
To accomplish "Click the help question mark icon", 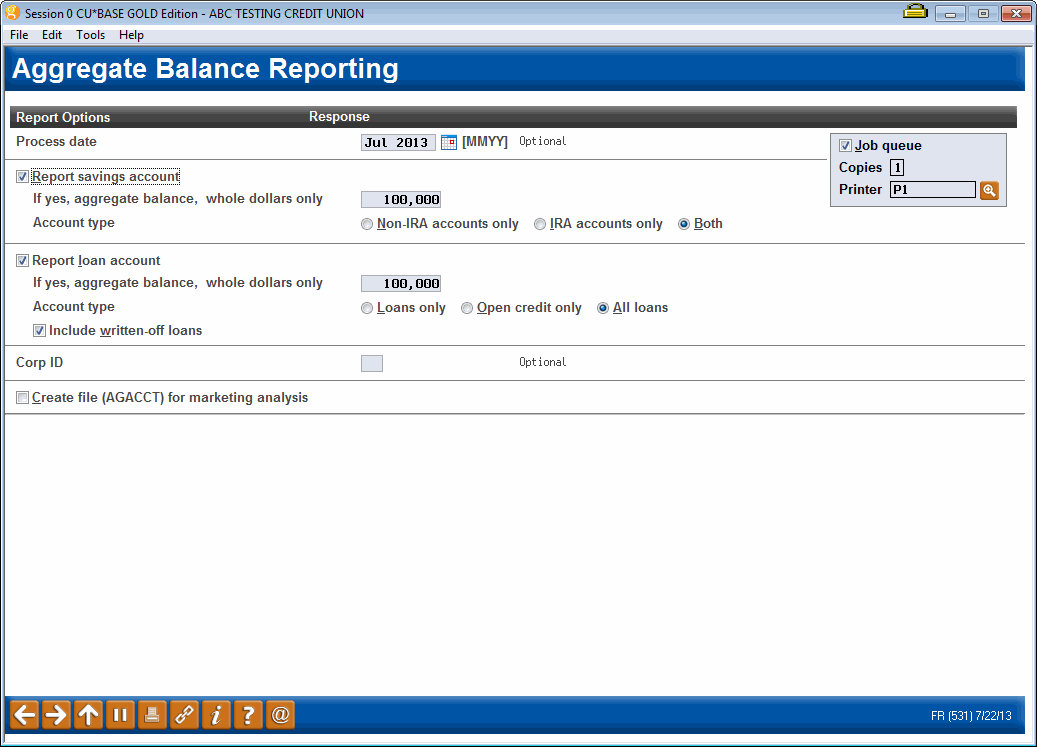I will [x=248, y=714].
